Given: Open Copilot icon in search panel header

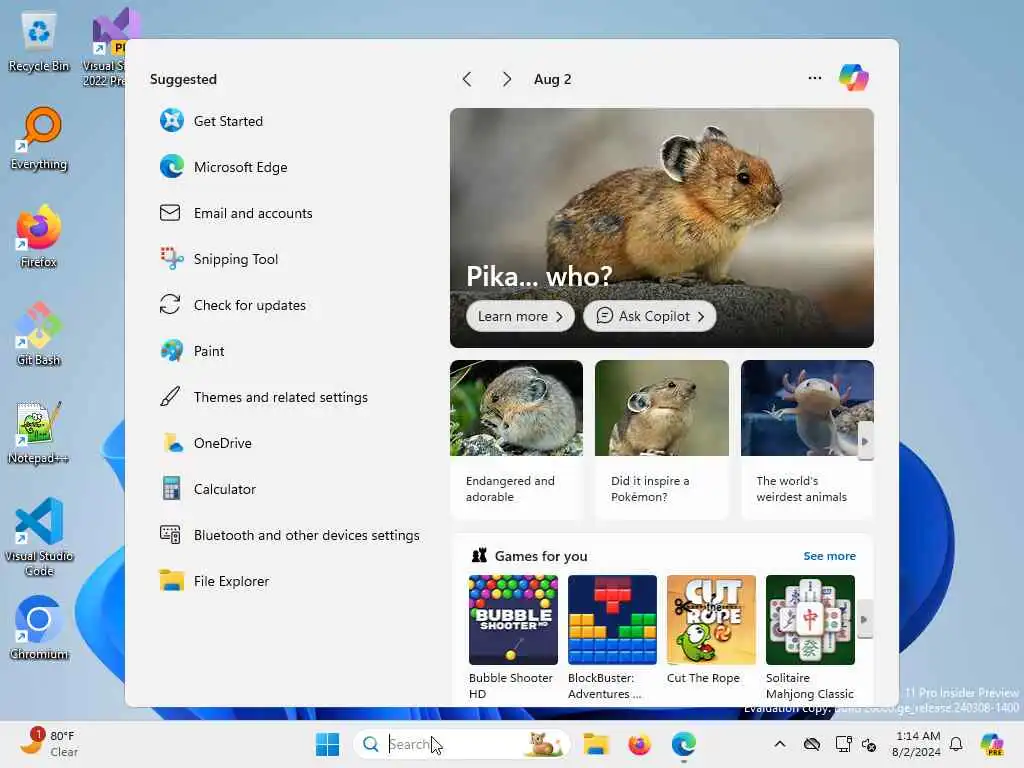Looking at the screenshot, I should point(854,78).
